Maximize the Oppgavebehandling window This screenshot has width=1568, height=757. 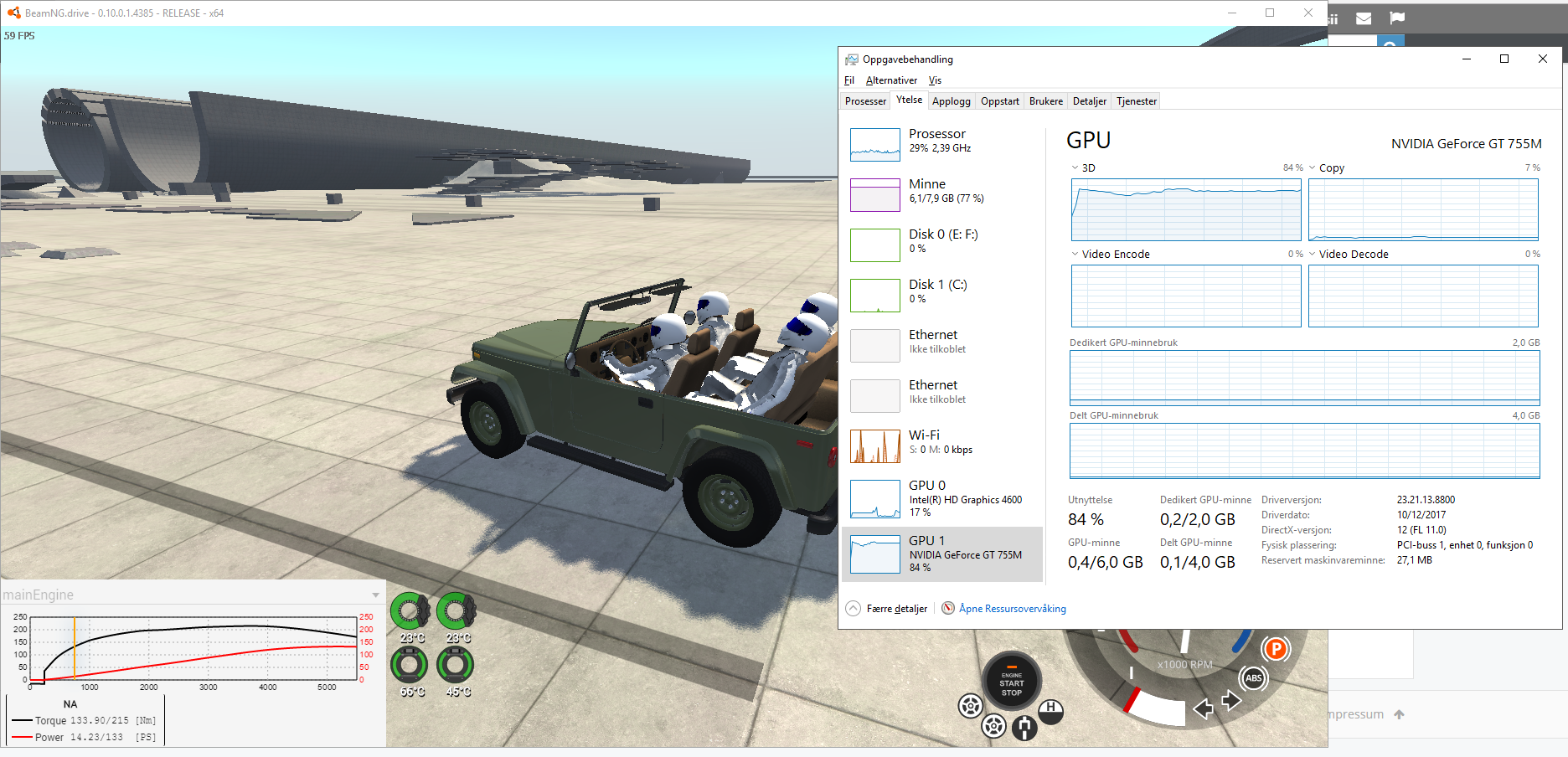pos(1504,59)
